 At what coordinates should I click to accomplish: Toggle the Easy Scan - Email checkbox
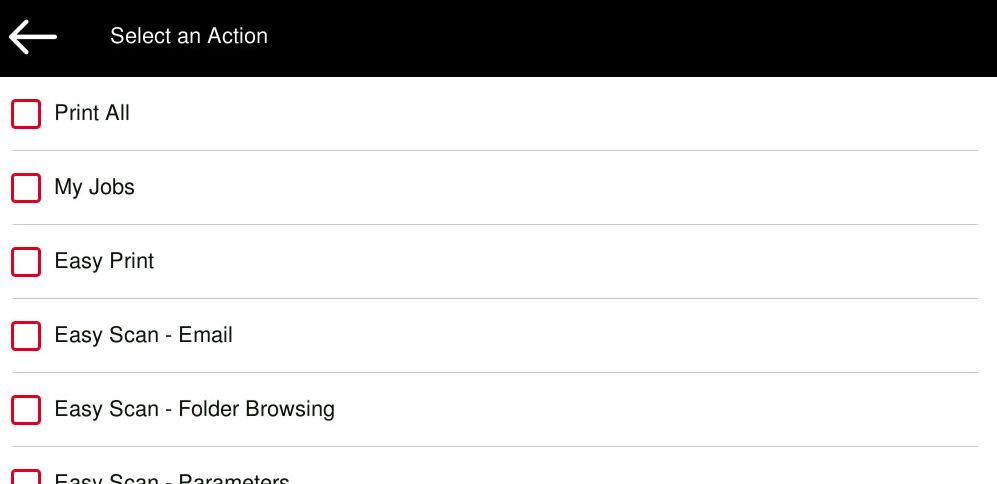26,336
